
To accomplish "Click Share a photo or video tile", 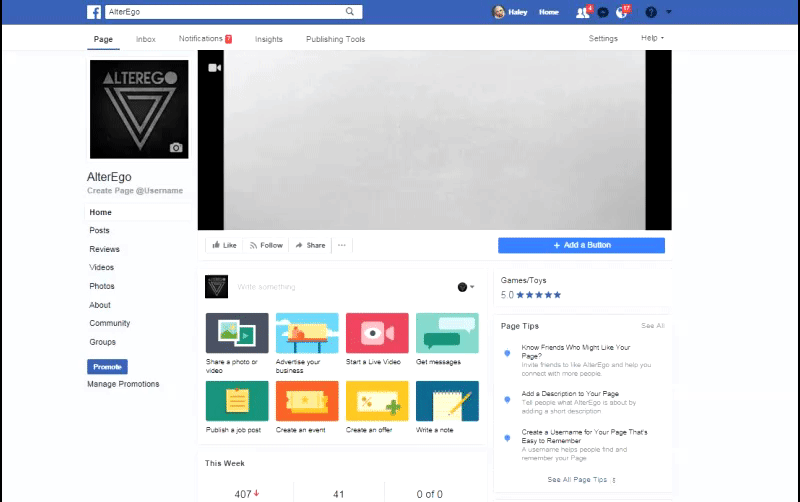I will pyautogui.click(x=237, y=343).
